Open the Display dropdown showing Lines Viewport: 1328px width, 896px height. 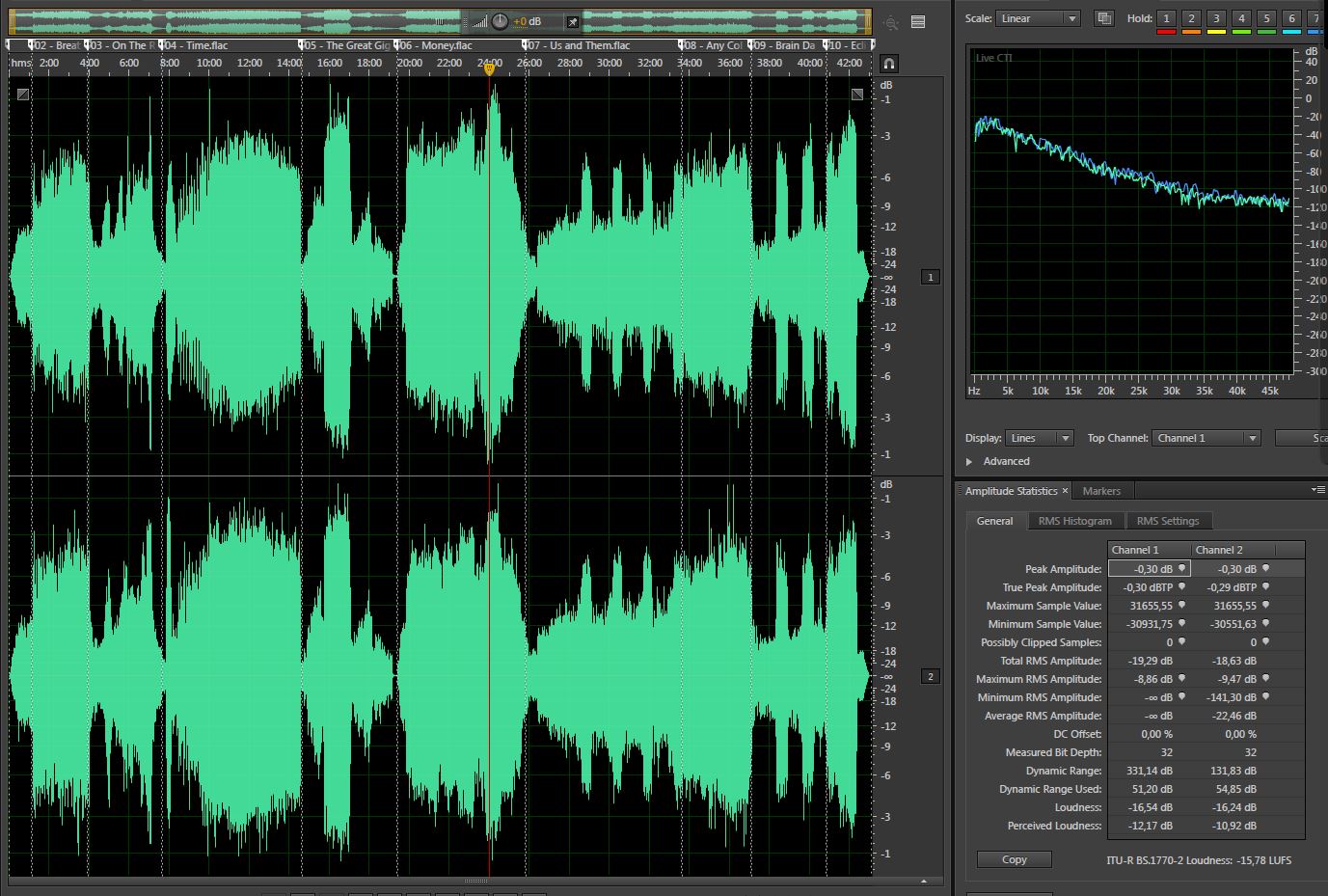[1039, 438]
